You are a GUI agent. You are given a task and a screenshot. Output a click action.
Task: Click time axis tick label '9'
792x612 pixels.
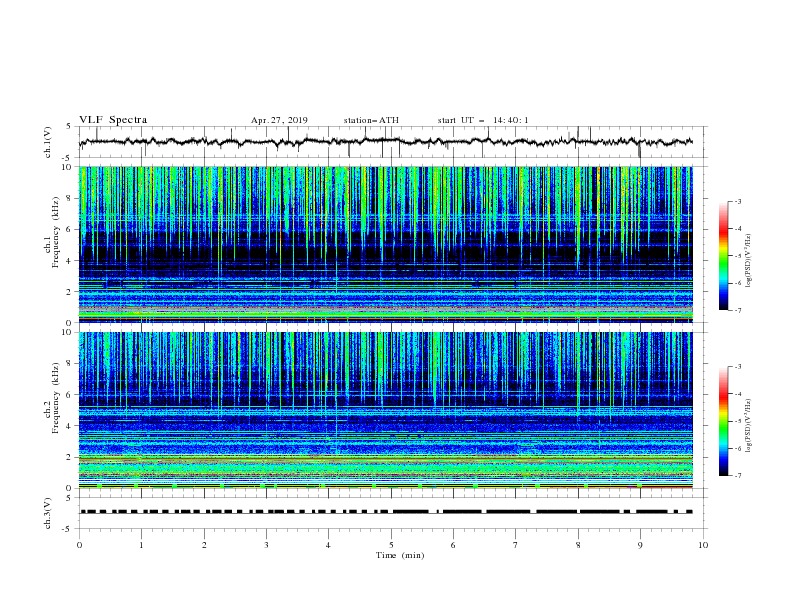click(640, 545)
